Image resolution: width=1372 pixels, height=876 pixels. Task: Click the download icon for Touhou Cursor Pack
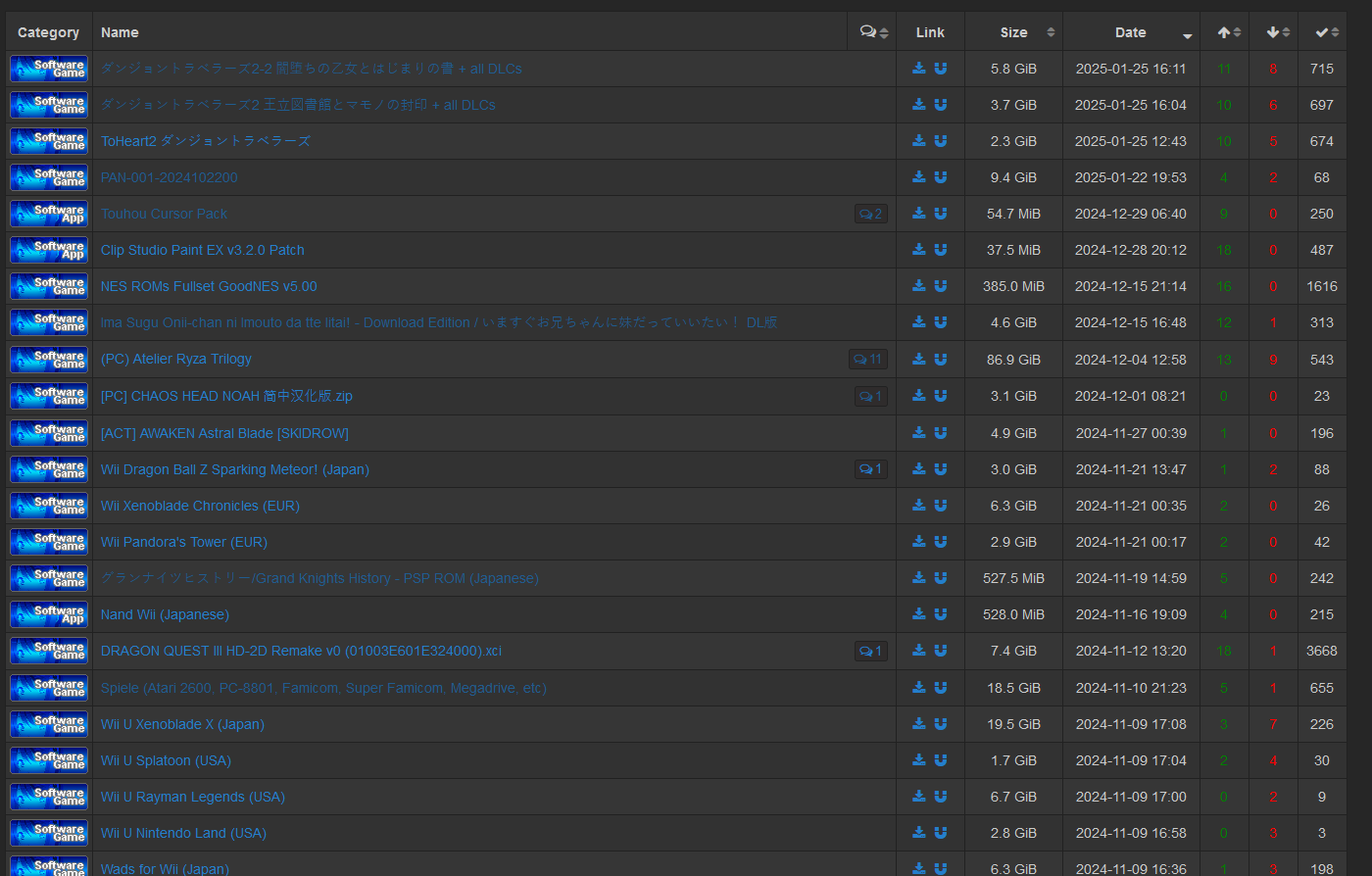(919, 214)
